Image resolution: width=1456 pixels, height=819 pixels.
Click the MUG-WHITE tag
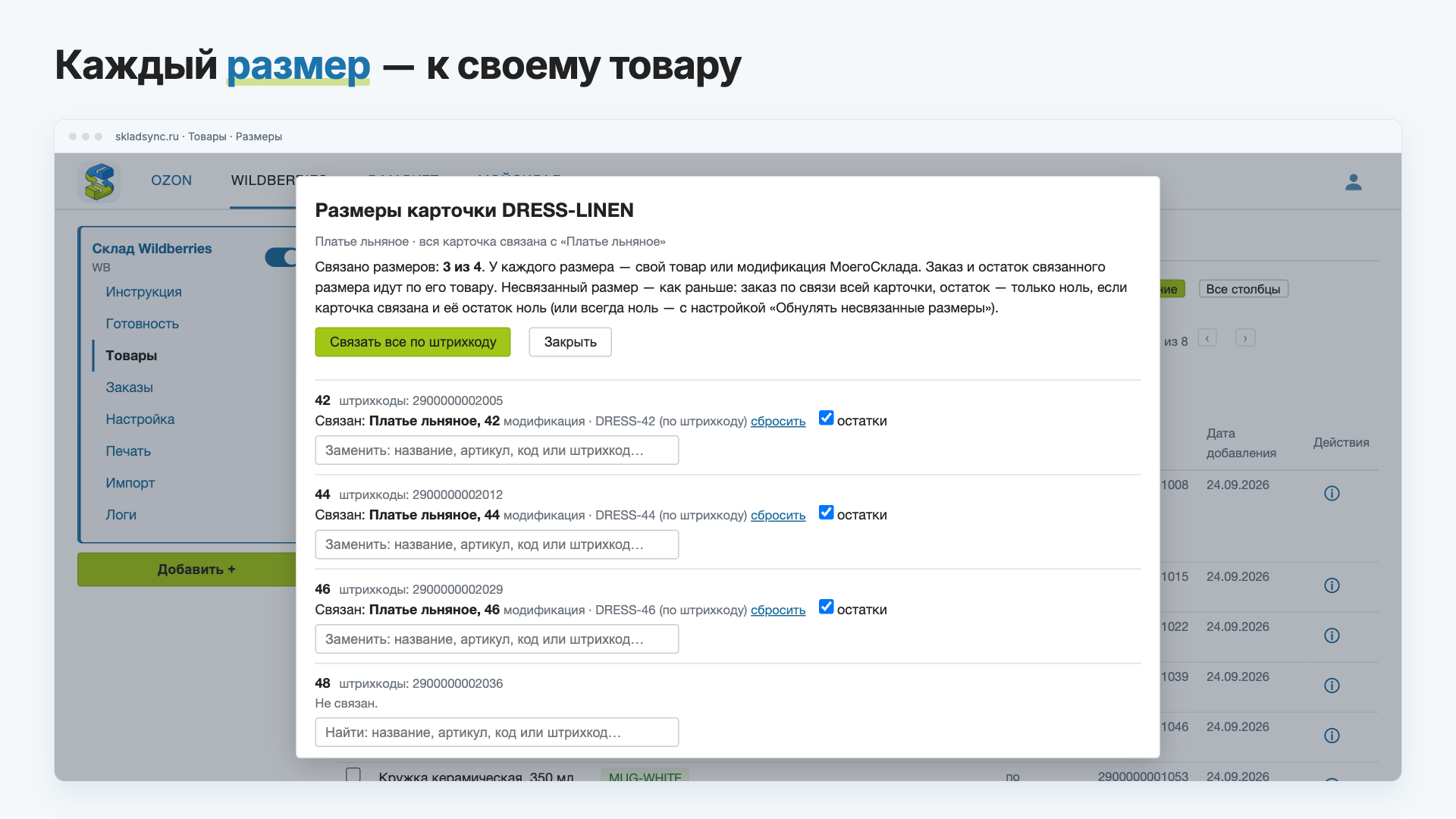click(645, 775)
